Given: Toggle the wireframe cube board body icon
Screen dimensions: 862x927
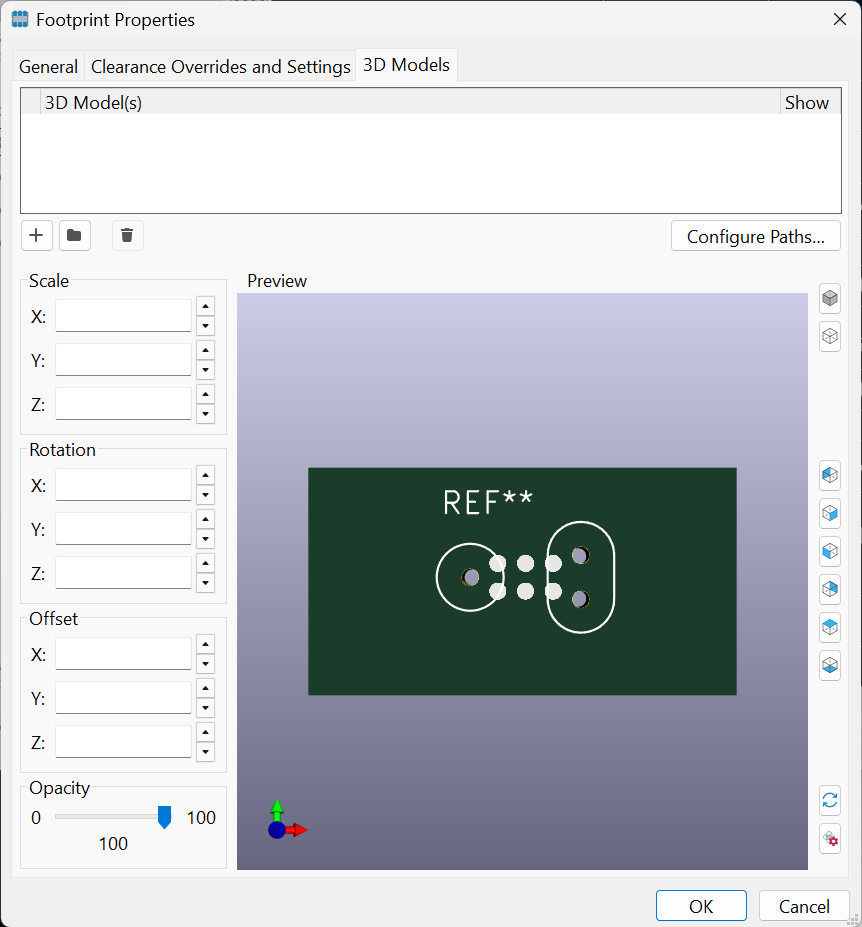Looking at the screenshot, I should 829,336.
